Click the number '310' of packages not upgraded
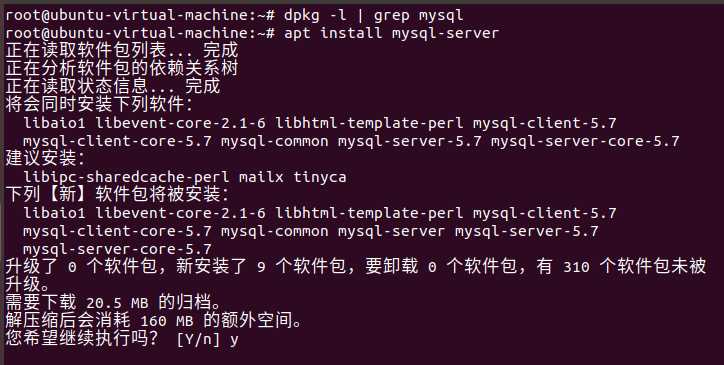The image size is (724, 365). pyautogui.click(x=576, y=267)
